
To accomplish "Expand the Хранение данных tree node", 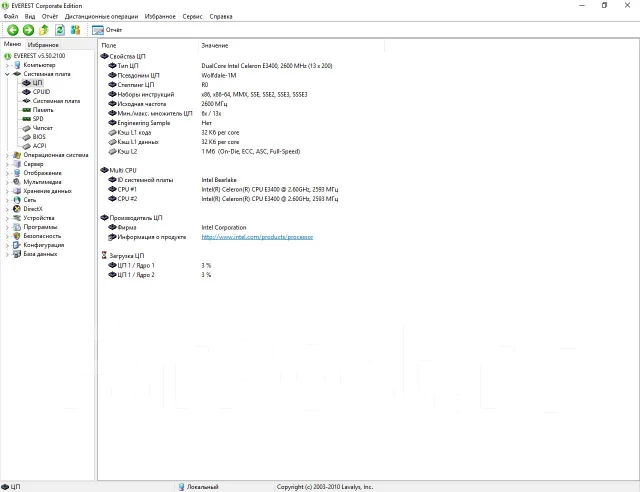I will point(7,191).
